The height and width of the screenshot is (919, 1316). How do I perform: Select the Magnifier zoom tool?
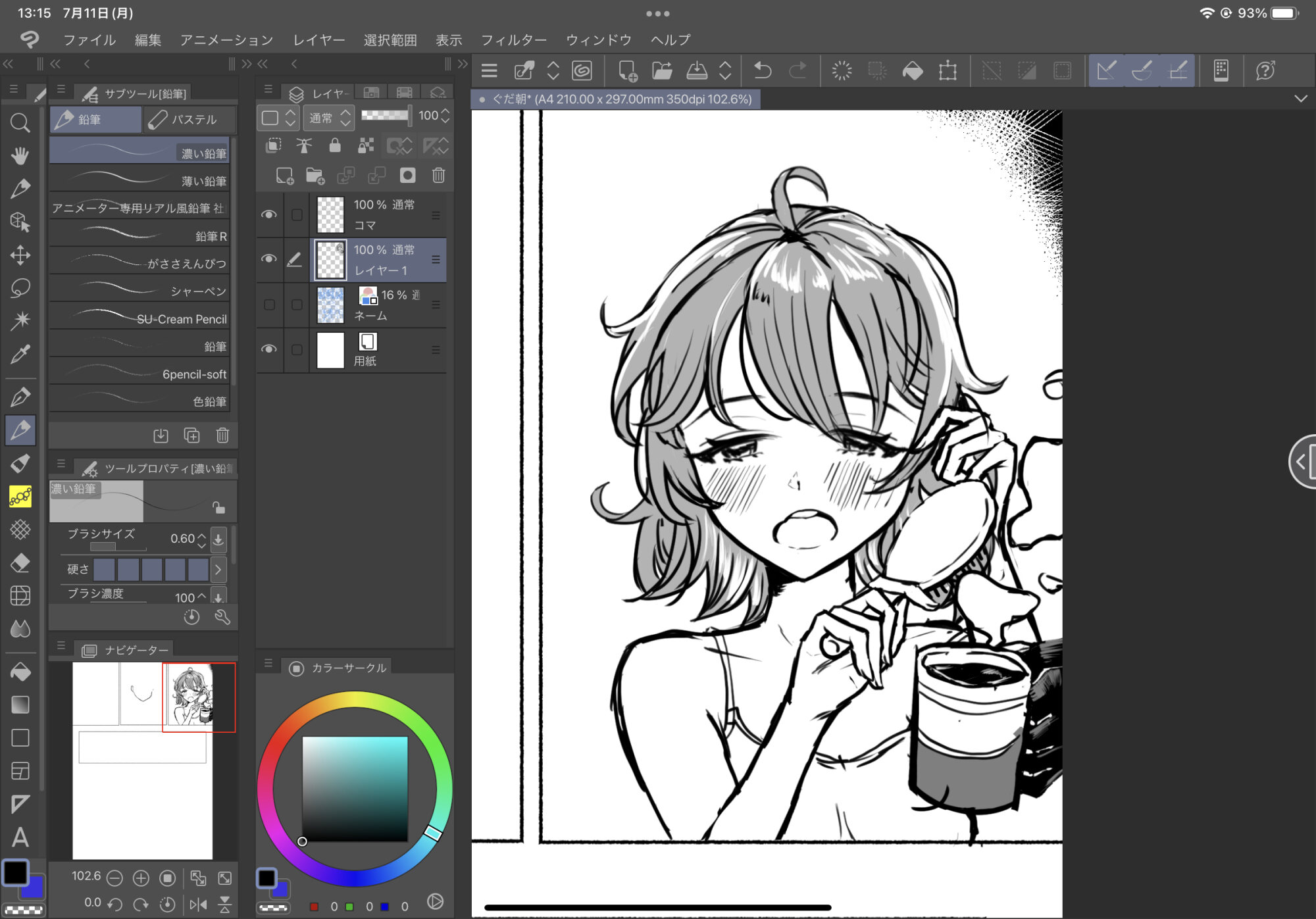click(20, 122)
